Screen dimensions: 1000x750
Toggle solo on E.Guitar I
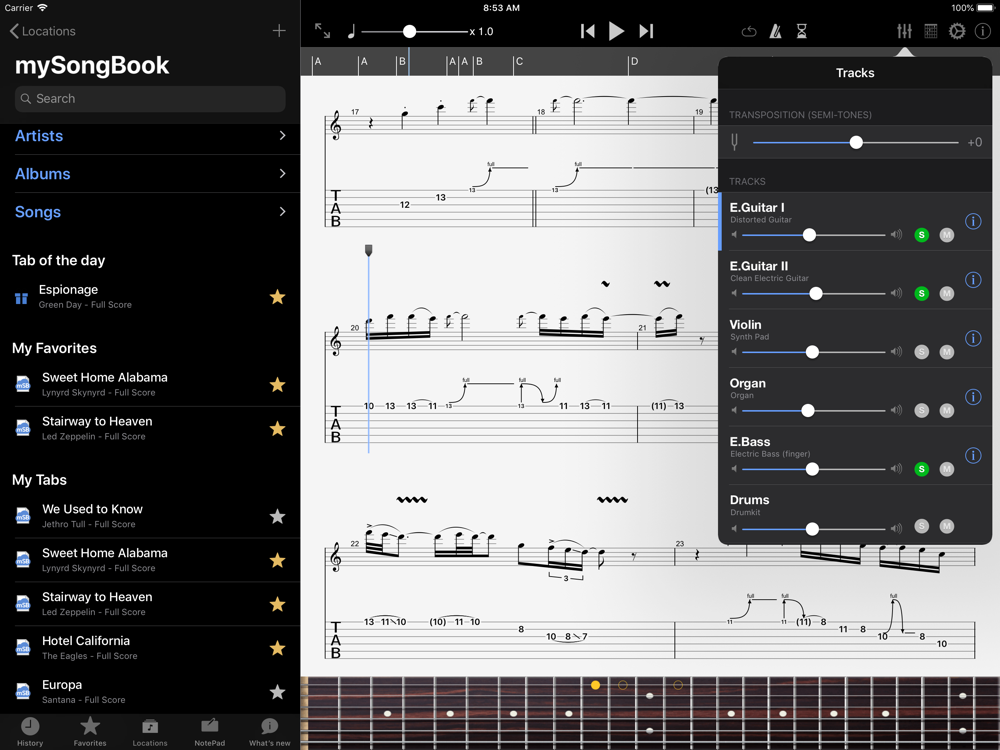pos(922,235)
